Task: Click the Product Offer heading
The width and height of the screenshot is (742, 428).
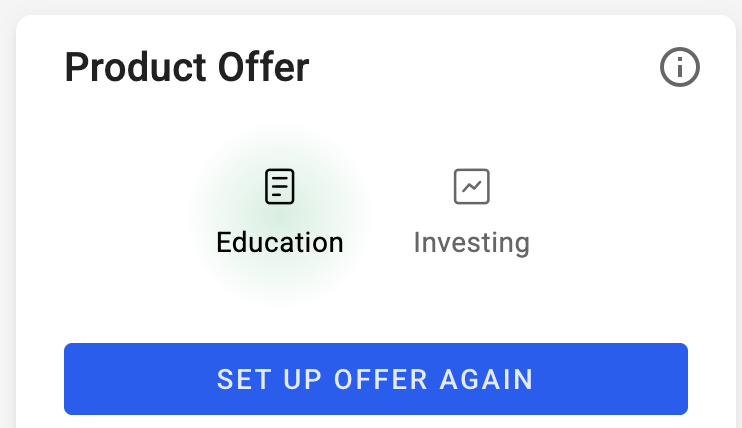Action: (187, 67)
